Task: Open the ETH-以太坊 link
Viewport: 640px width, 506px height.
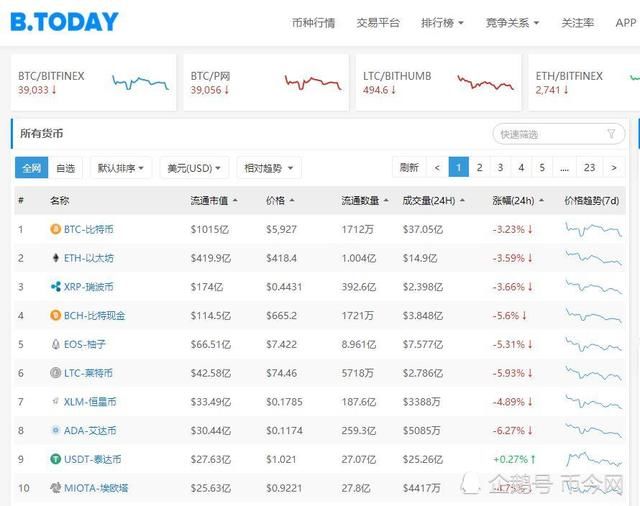Action: (x=89, y=258)
